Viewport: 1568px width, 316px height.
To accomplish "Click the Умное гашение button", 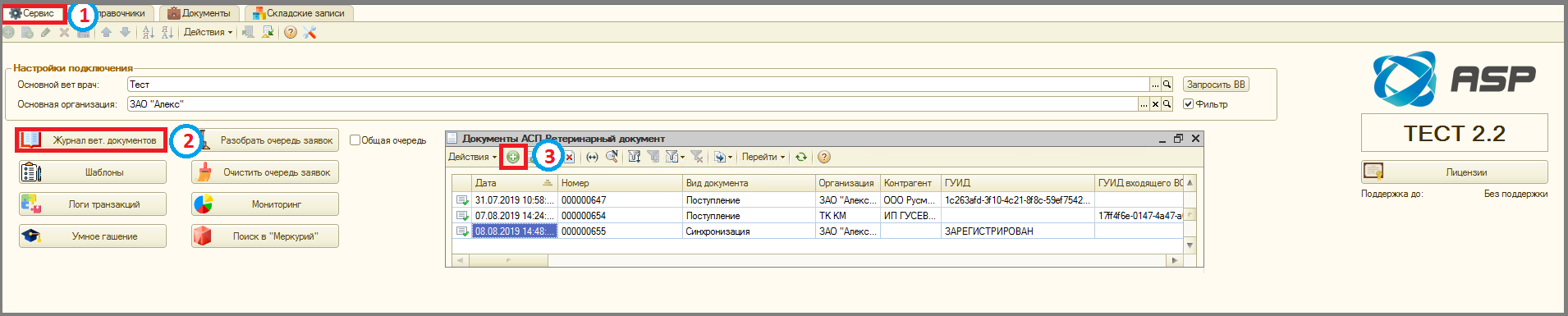I will [93, 236].
